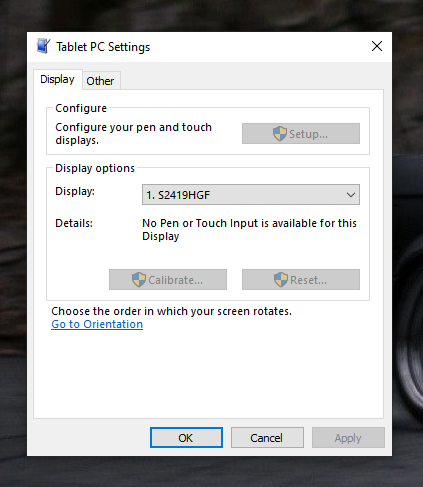Viewport: 423px width, 487px height.
Task: Follow the Go to Orientation link
Action: [x=97, y=324]
